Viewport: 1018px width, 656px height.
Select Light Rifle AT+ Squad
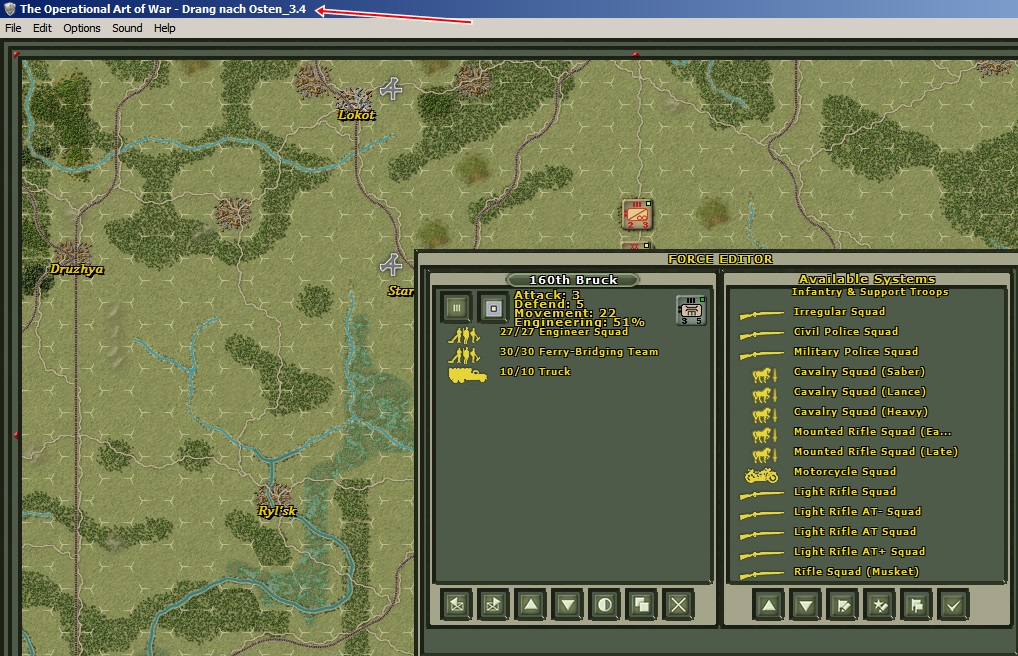[860, 552]
